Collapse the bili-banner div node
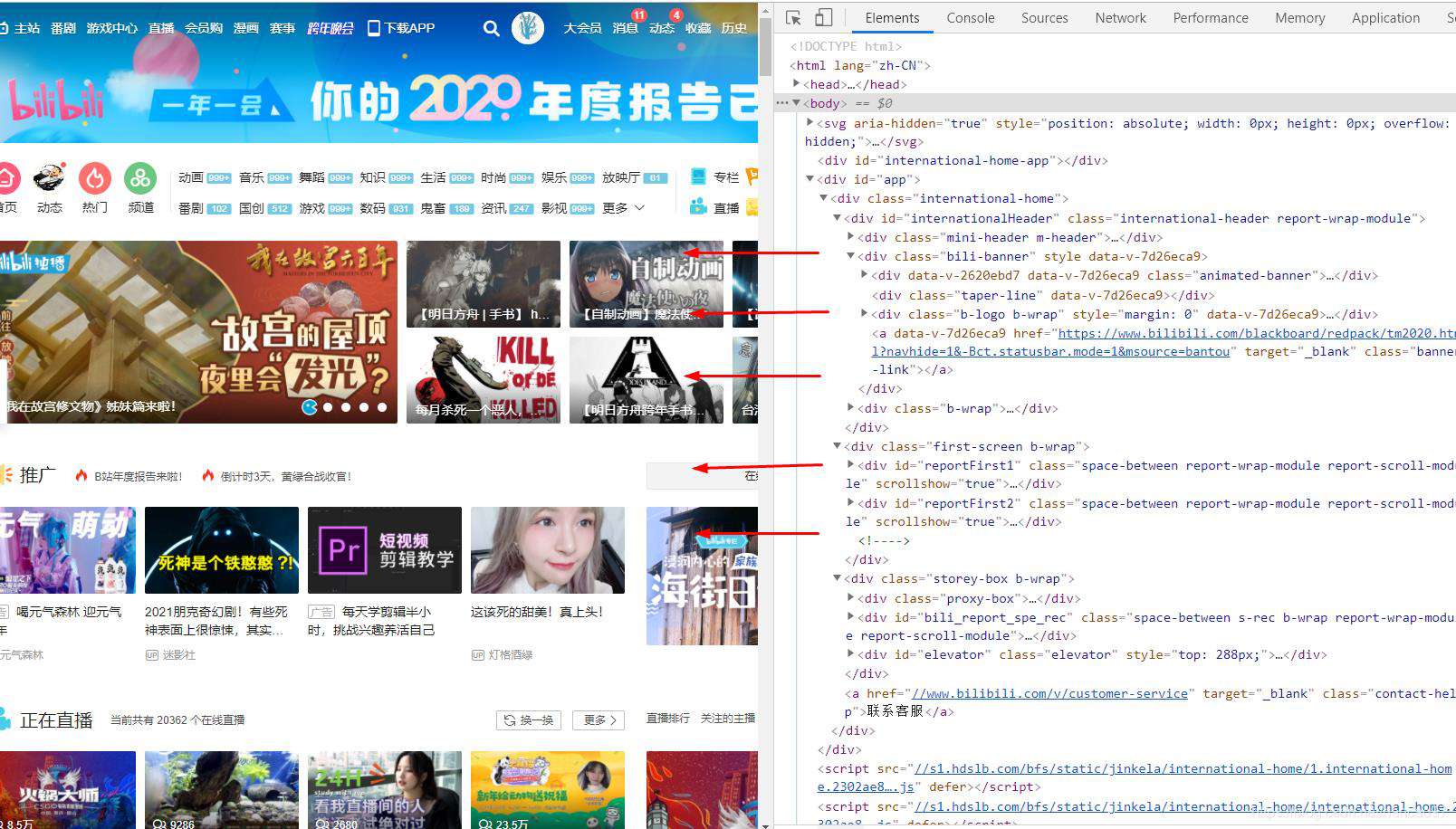This screenshot has height=829, width=1456. tap(850, 255)
